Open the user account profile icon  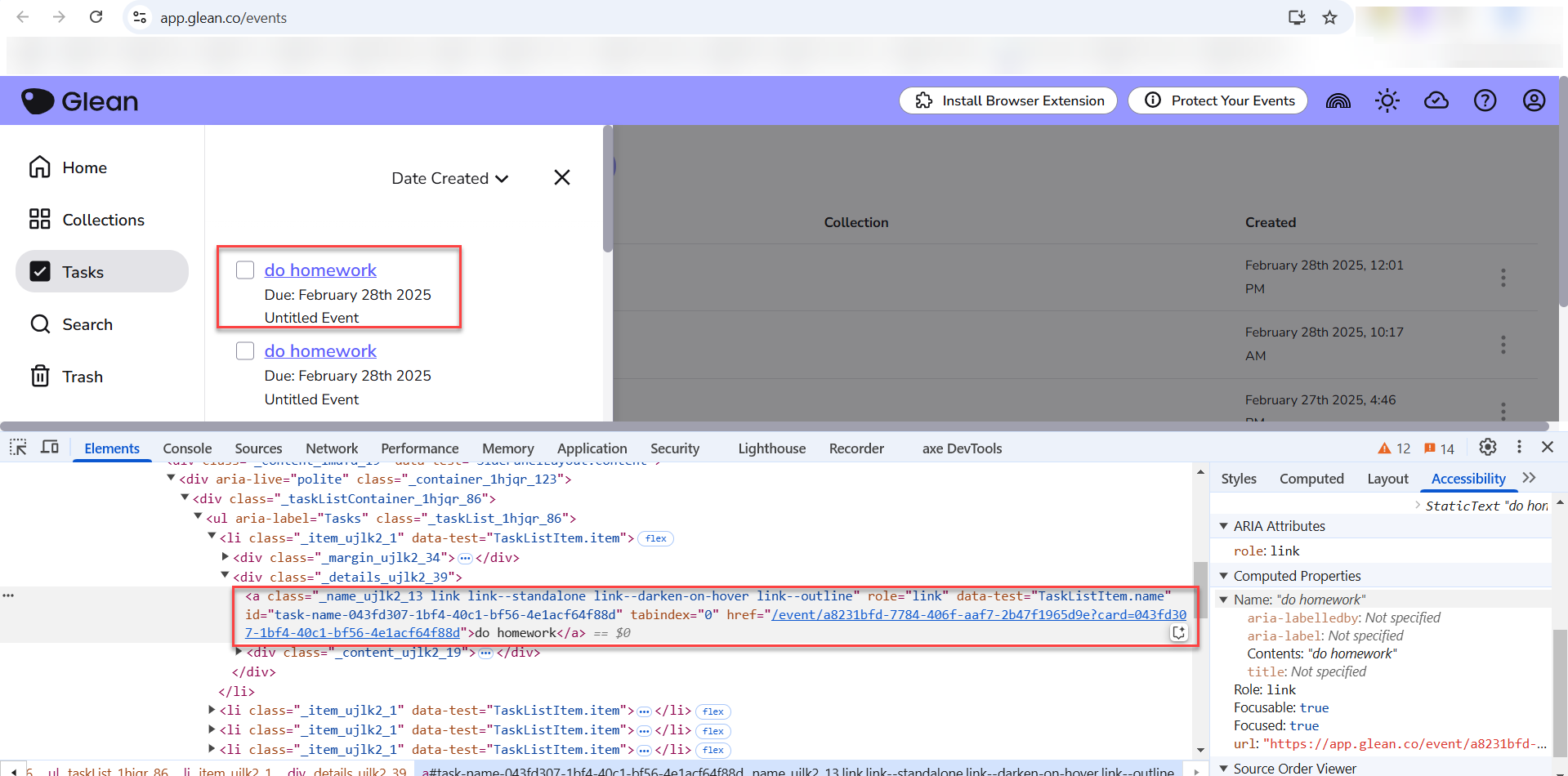(1534, 100)
